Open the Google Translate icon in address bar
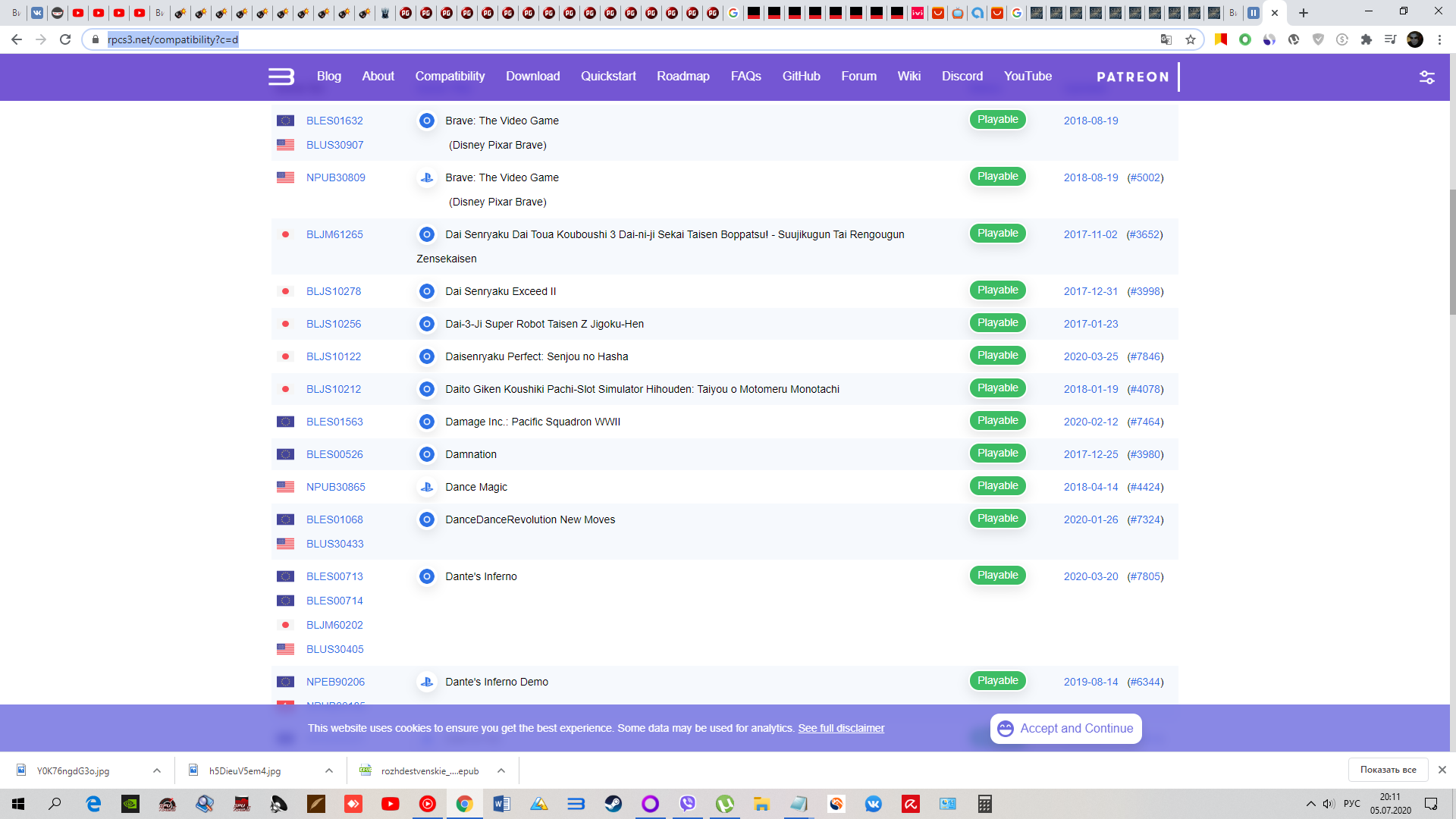The image size is (1456, 819). pos(1166,39)
